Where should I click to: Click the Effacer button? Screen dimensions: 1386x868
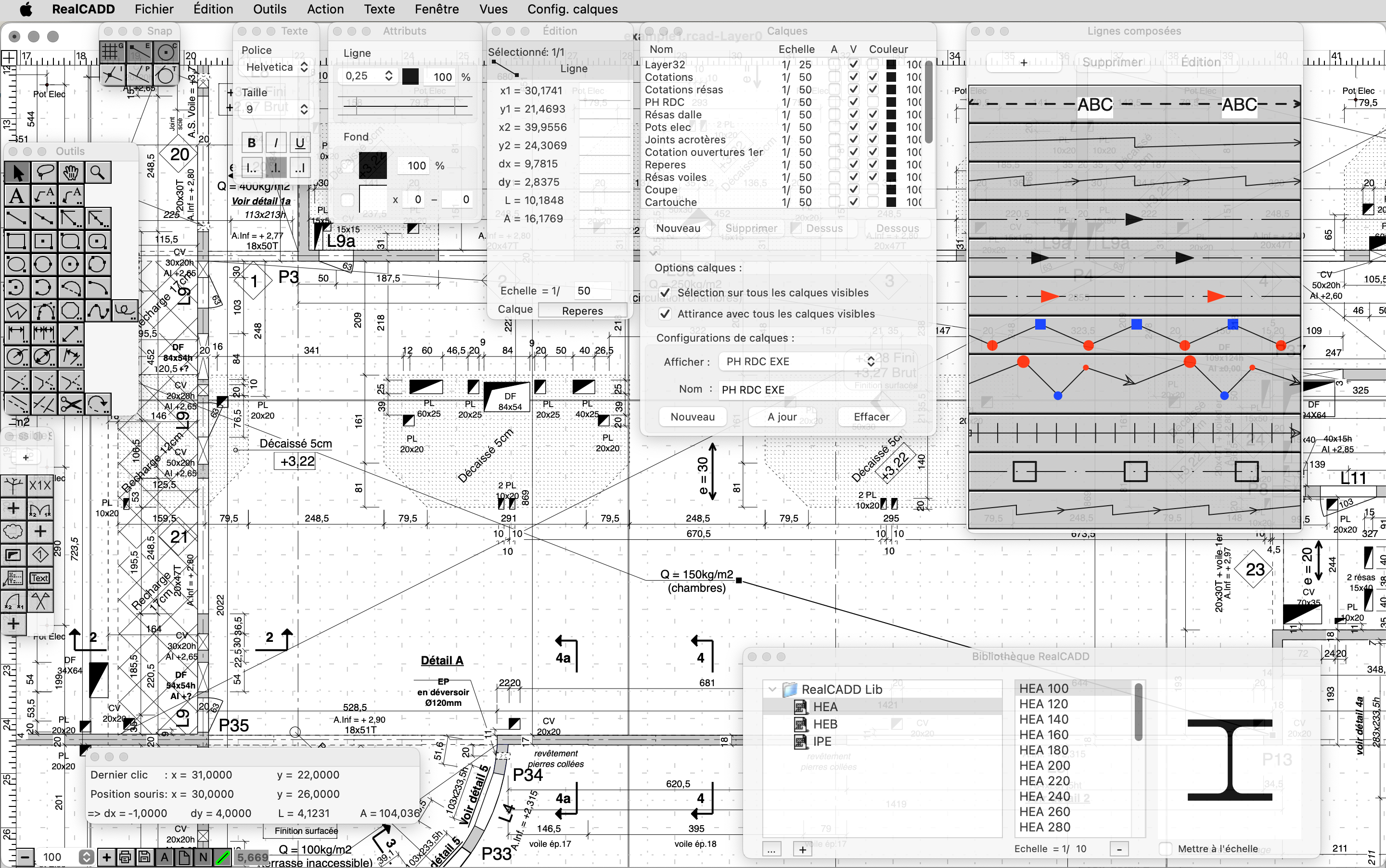coord(872,417)
